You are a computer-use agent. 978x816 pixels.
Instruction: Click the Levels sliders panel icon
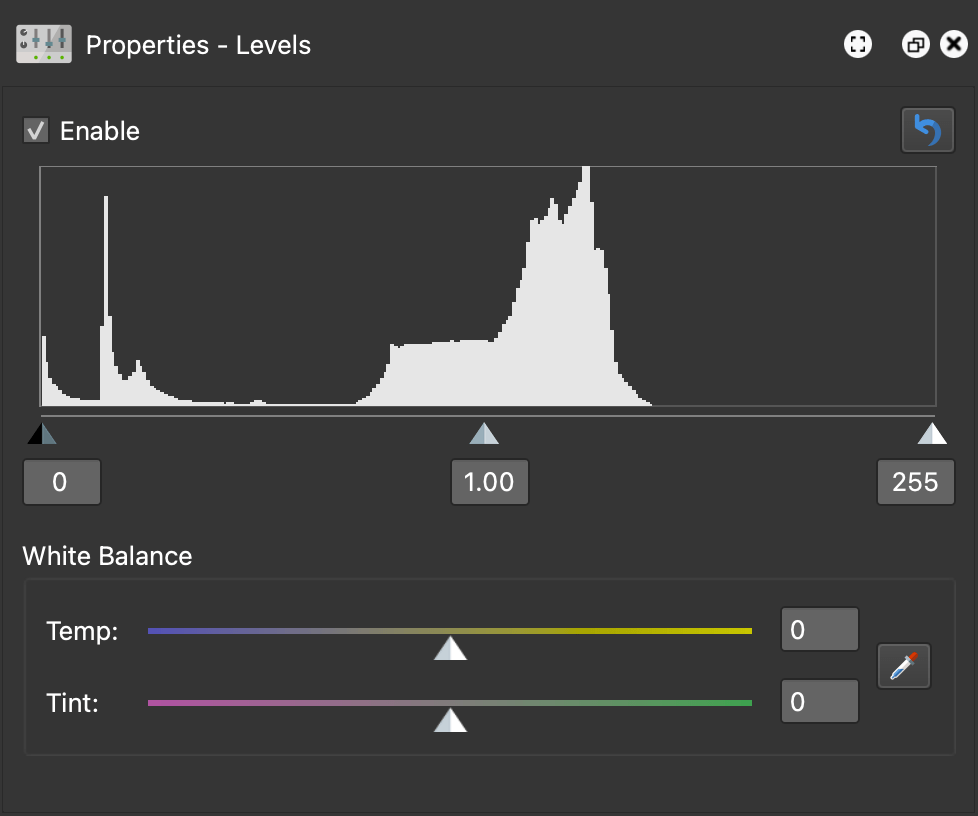[x=44, y=44]
